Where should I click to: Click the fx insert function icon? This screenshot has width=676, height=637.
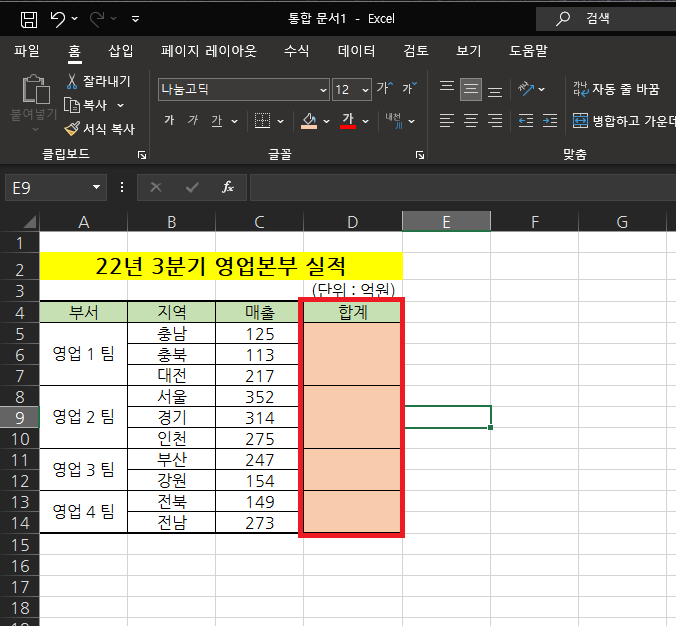coord(228,187)
